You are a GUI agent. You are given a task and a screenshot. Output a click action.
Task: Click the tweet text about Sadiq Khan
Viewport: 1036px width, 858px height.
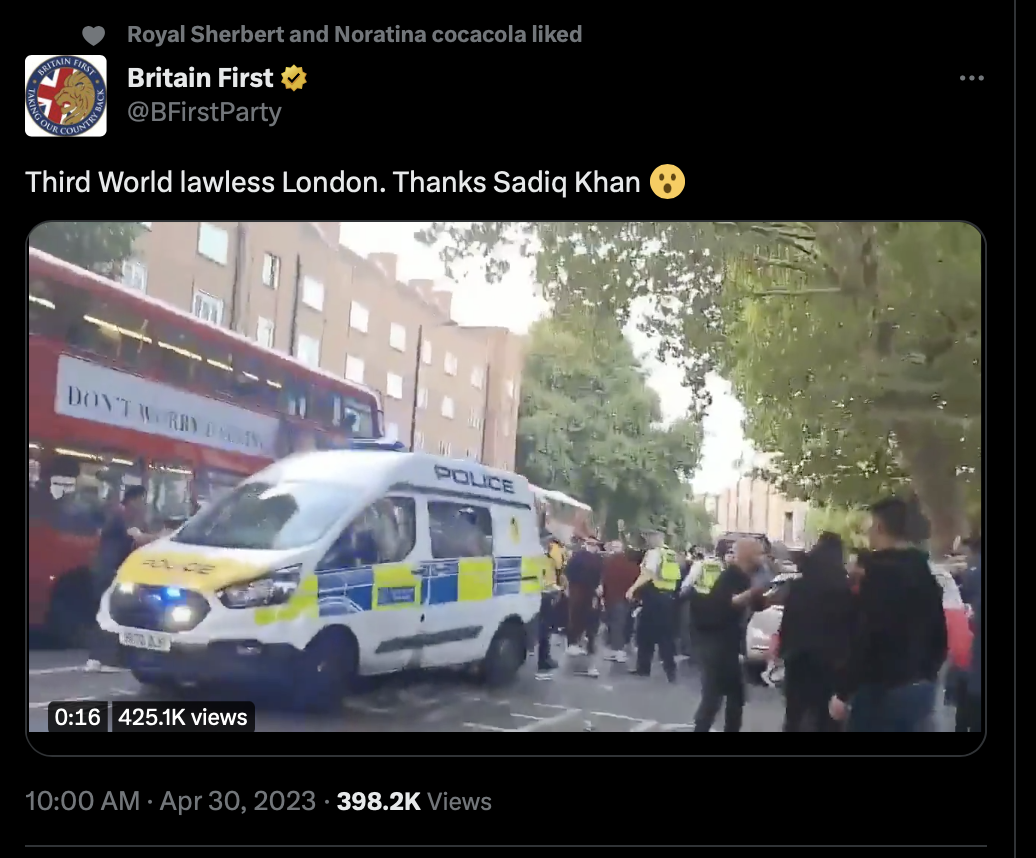click(x=332, y=182)
